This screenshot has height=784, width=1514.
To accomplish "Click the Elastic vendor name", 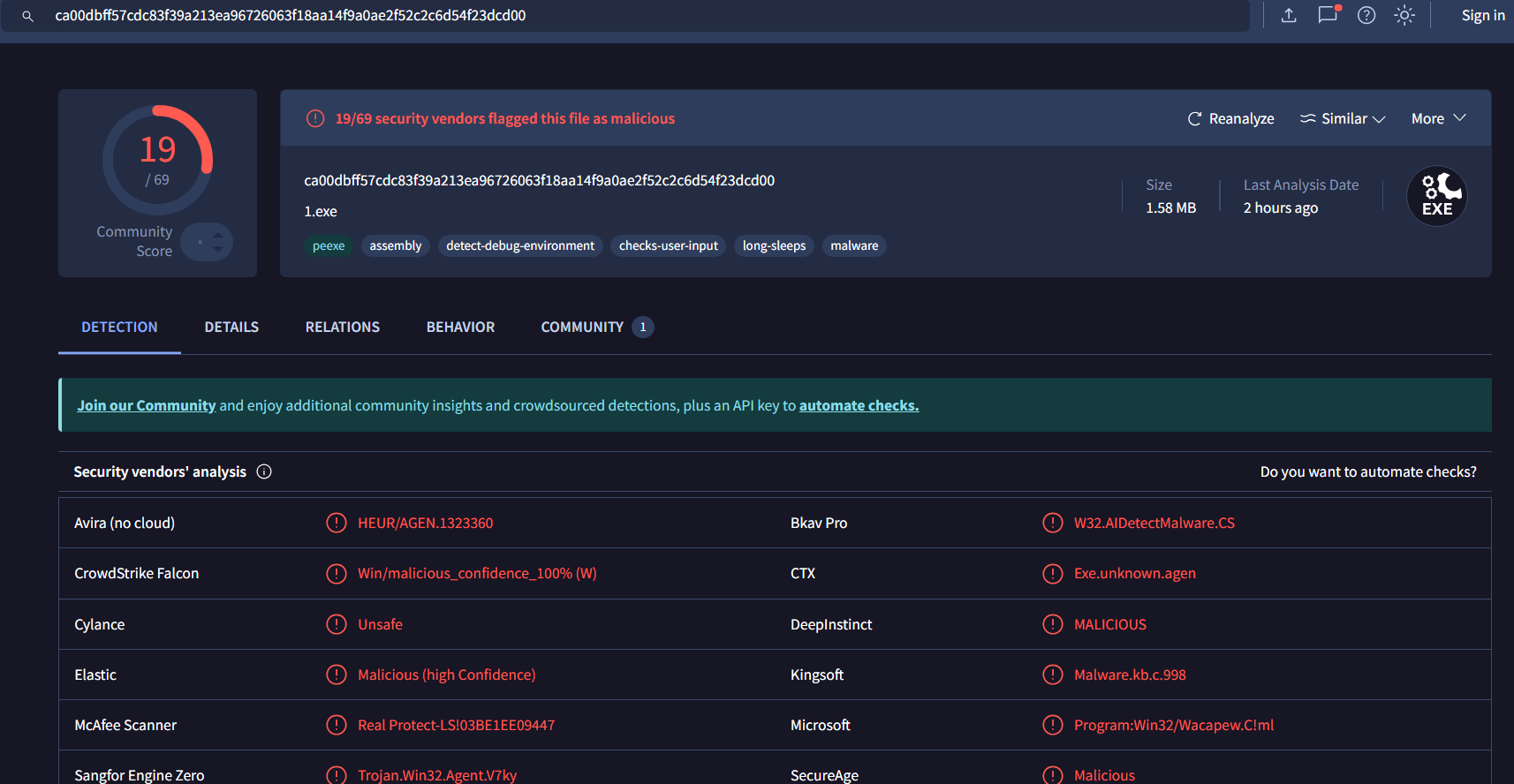I will coord(95,675).
